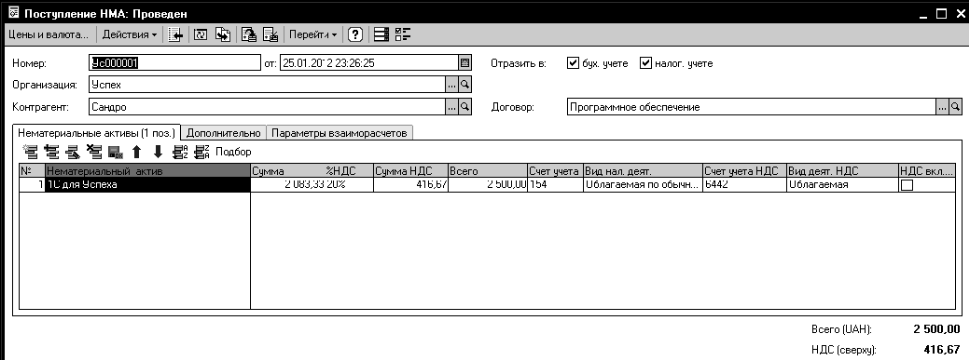
Task: Click the Счет учета column header
Action: tap(555, 171)
